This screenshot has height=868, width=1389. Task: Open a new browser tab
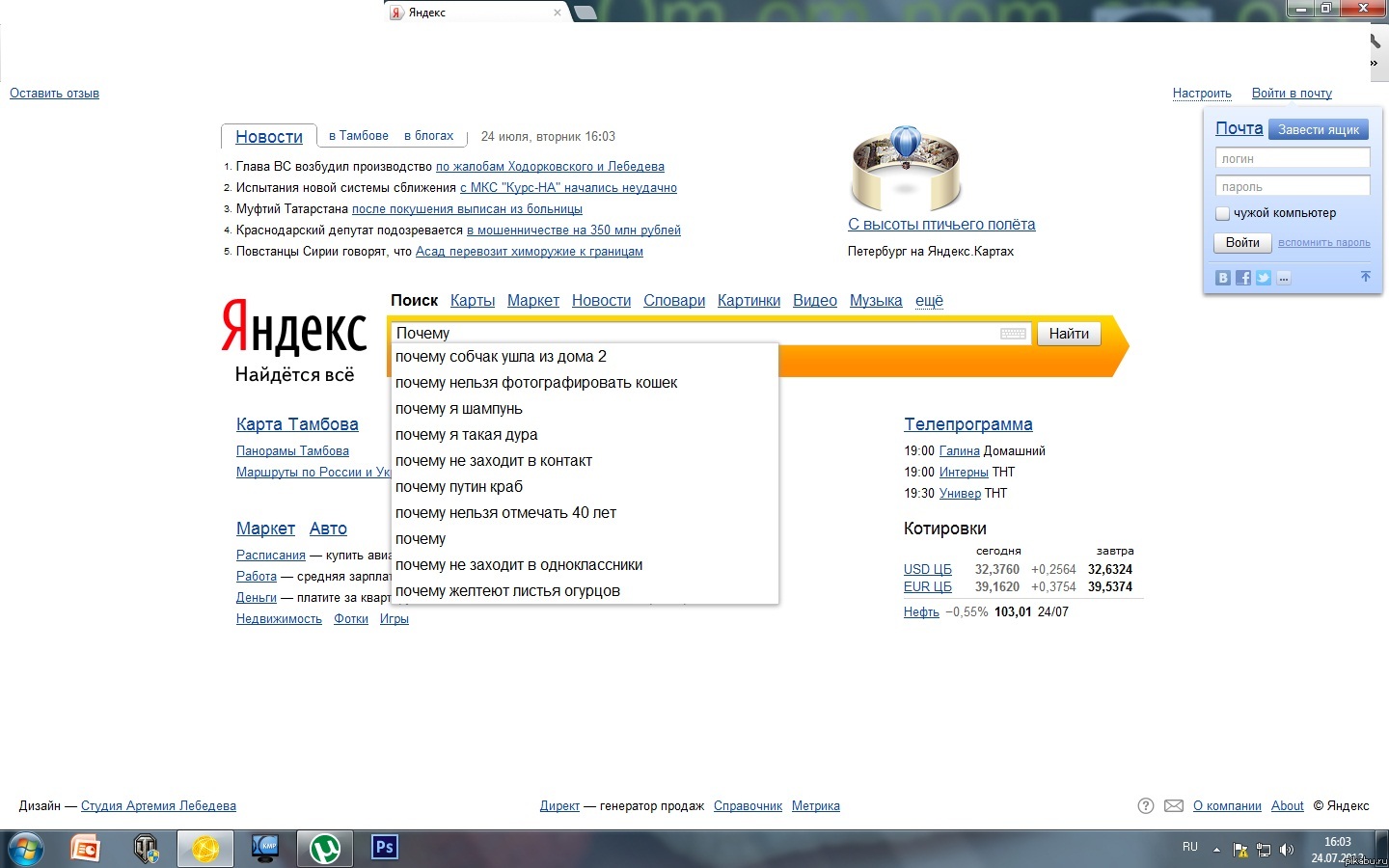[585, 13]
